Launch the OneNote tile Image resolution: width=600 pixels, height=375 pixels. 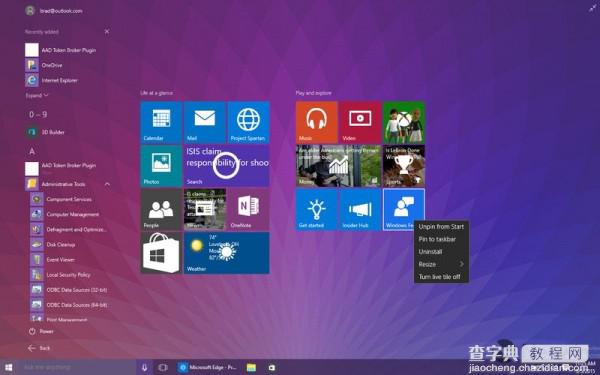(x=248, y=209)
